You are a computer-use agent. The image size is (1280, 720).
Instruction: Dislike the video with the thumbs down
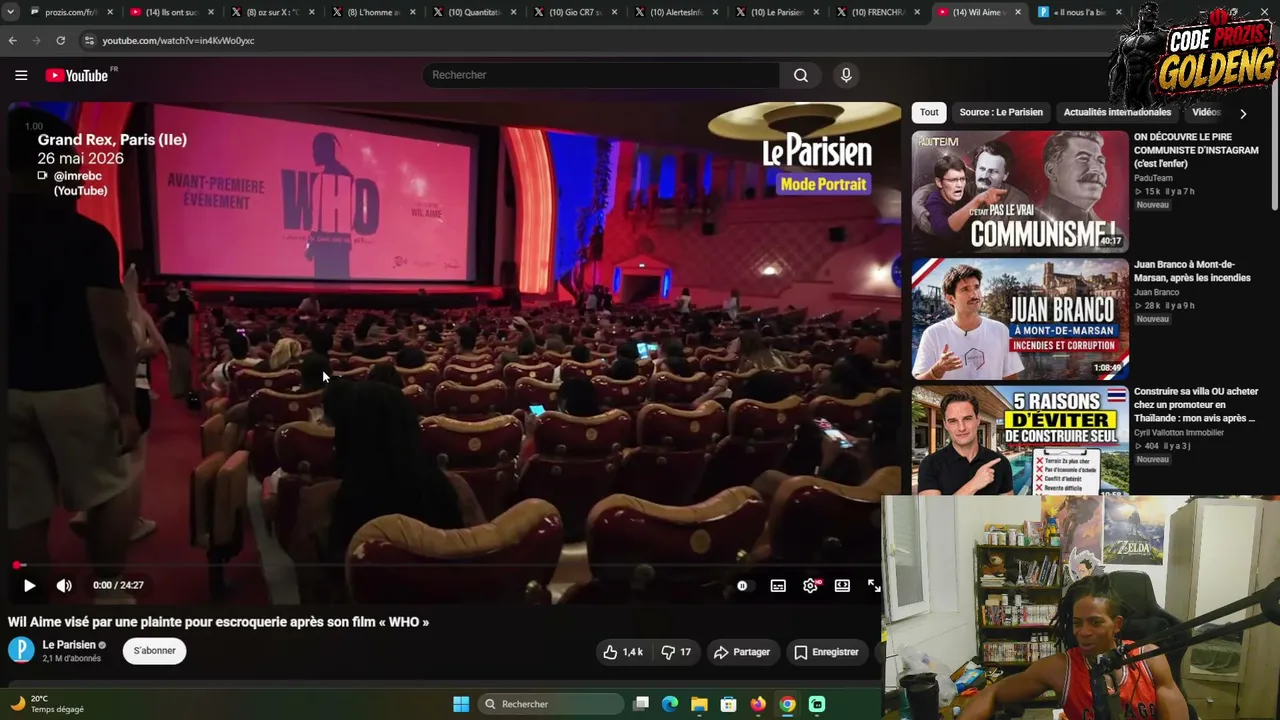[676, 652]
